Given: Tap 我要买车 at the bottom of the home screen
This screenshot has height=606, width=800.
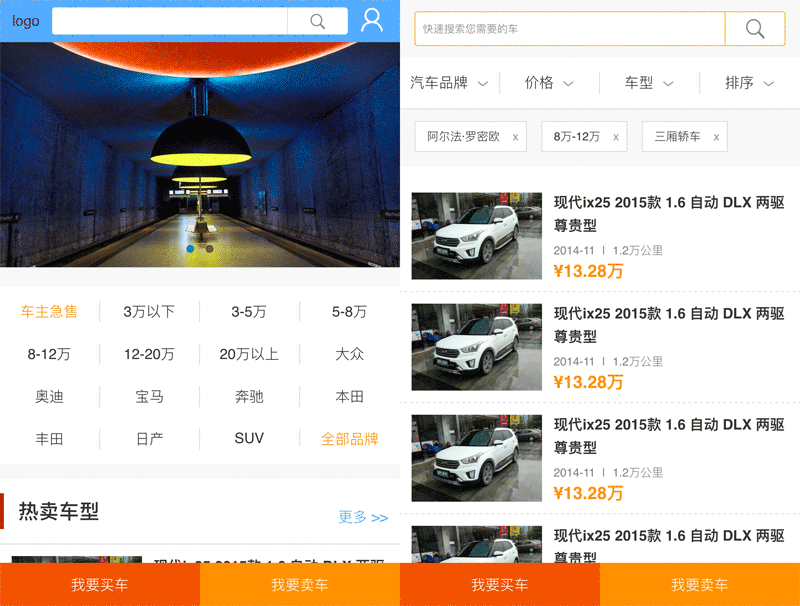Looking at the screenshot, I should tap(100, 585).
